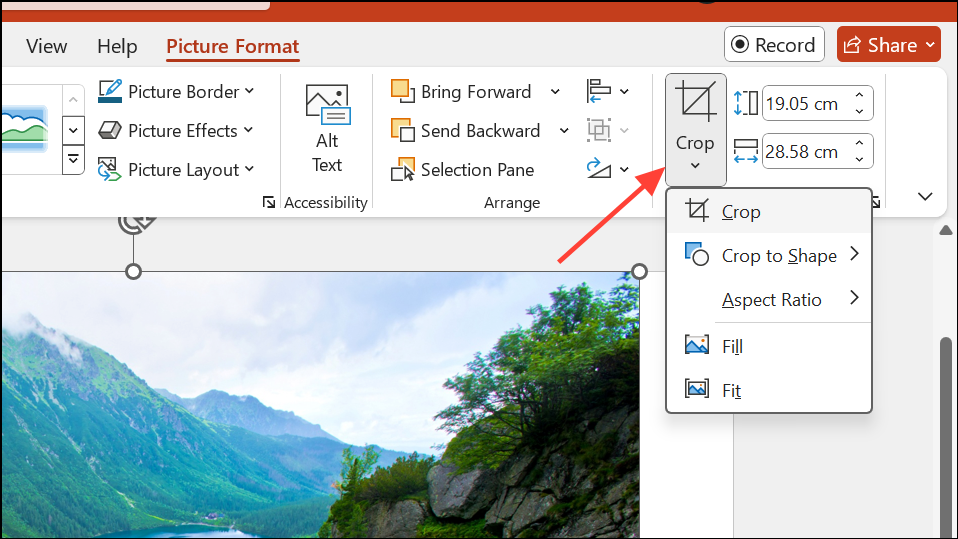
Task: Click the rotation handle above the picture
Action: [x=136, y=224]
